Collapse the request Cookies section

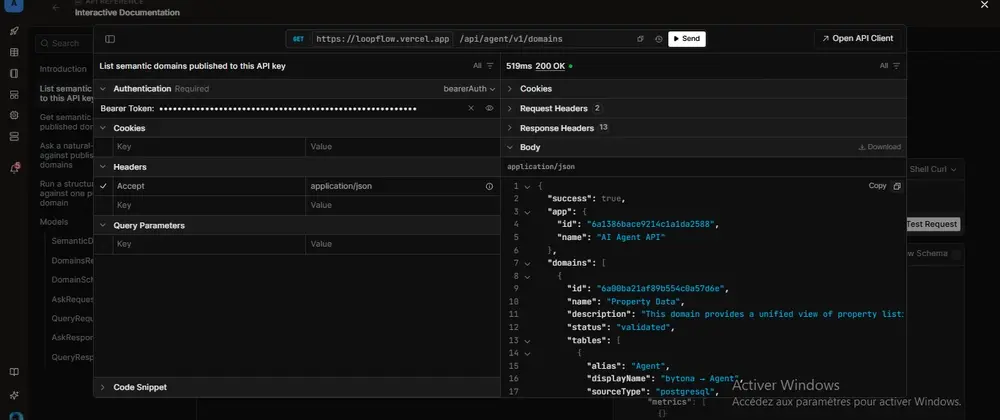(103, 128)
